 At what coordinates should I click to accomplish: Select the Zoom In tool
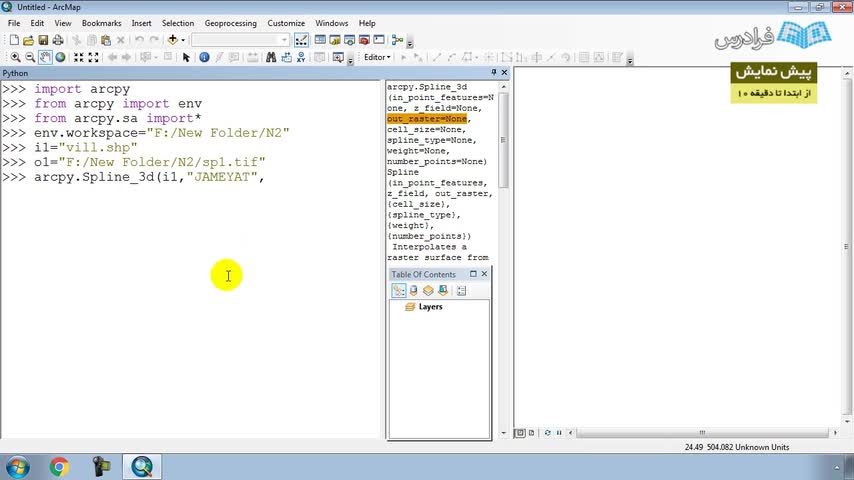[15, 57]
